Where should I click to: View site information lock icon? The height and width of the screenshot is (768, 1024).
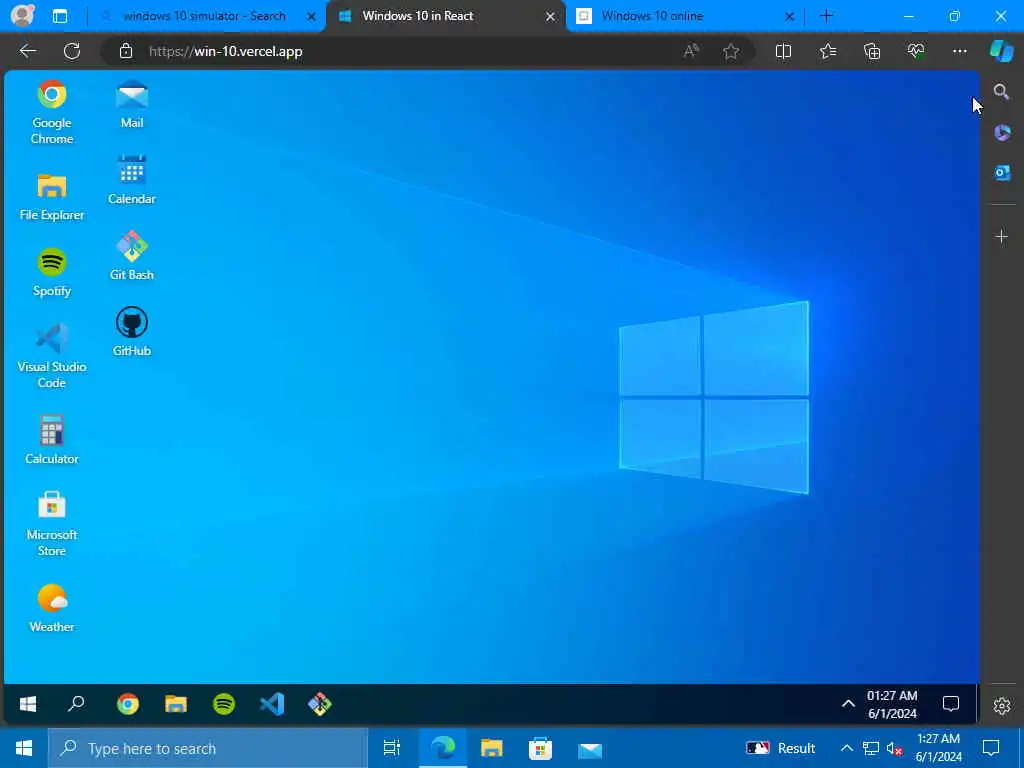click(x=126, y=52)
